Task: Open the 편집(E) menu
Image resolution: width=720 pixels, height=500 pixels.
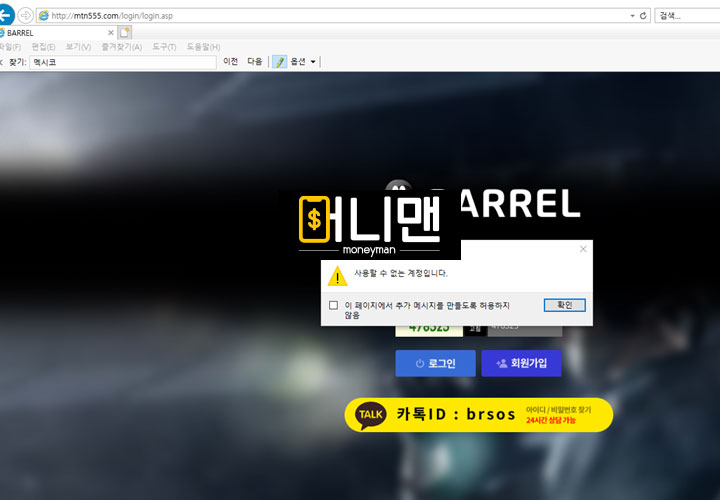Action: 43,47
